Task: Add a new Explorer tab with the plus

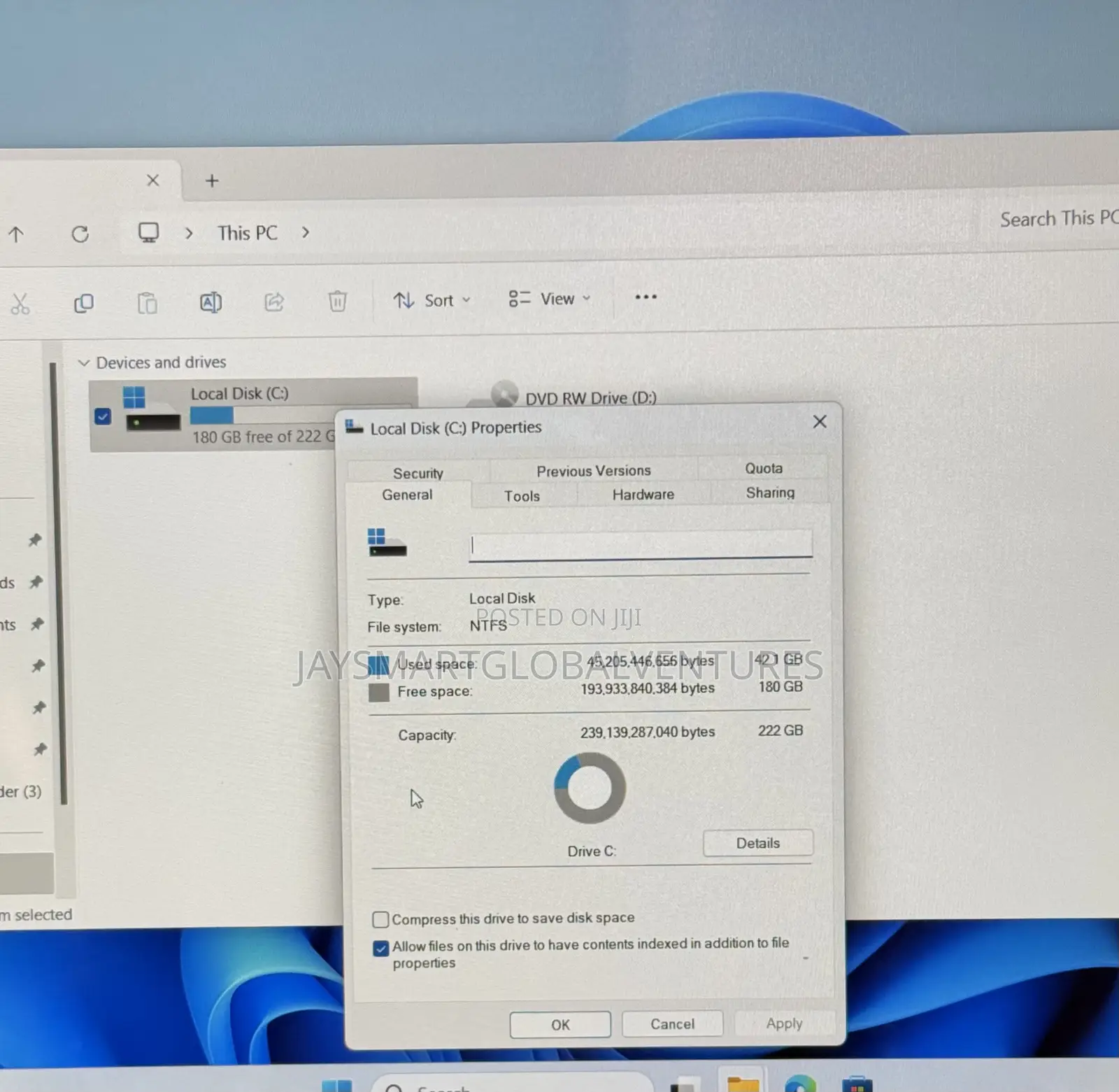Action: click(212, 181)
